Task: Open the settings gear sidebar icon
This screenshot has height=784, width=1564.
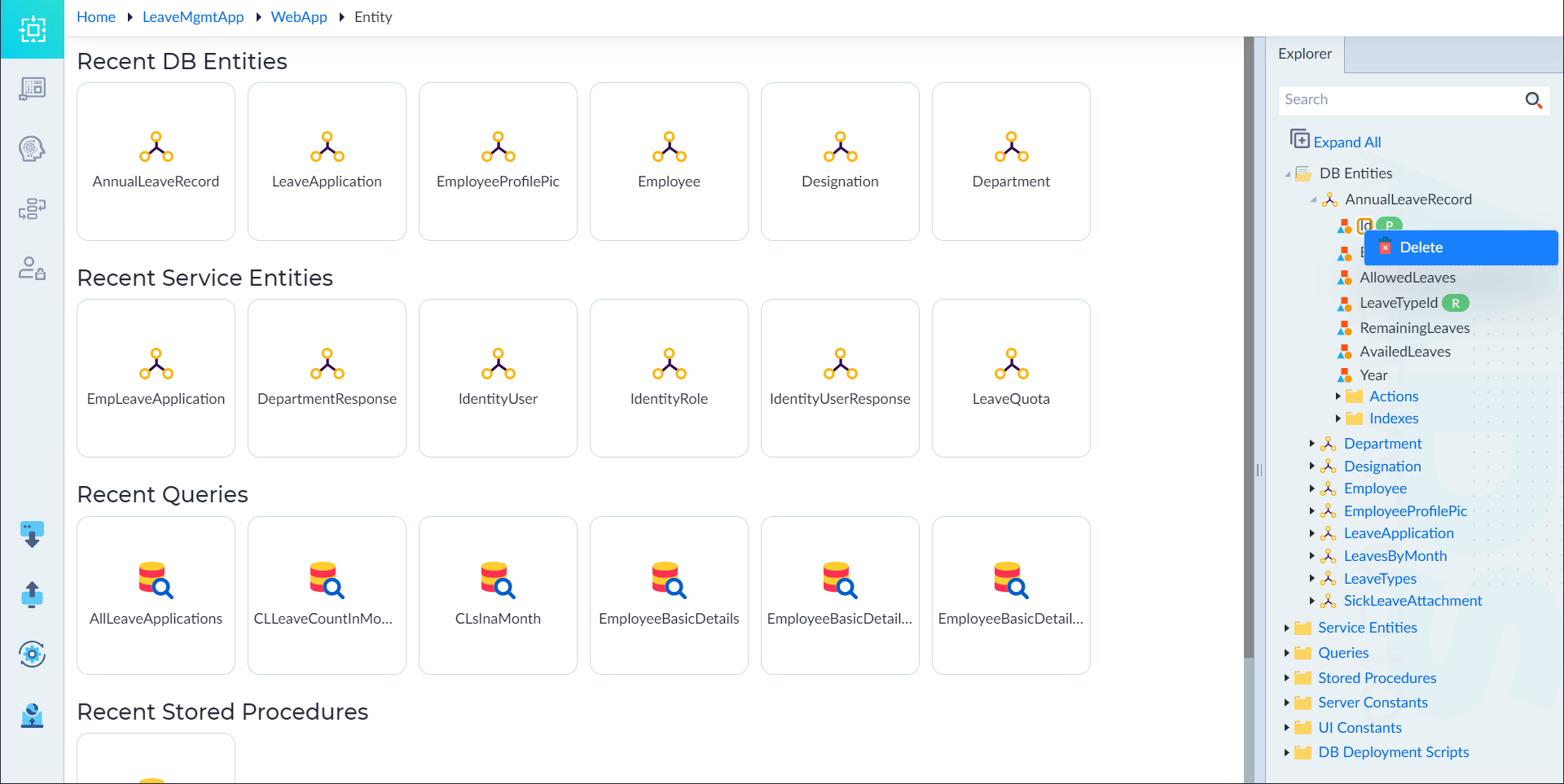Action: tap(32, 654)
